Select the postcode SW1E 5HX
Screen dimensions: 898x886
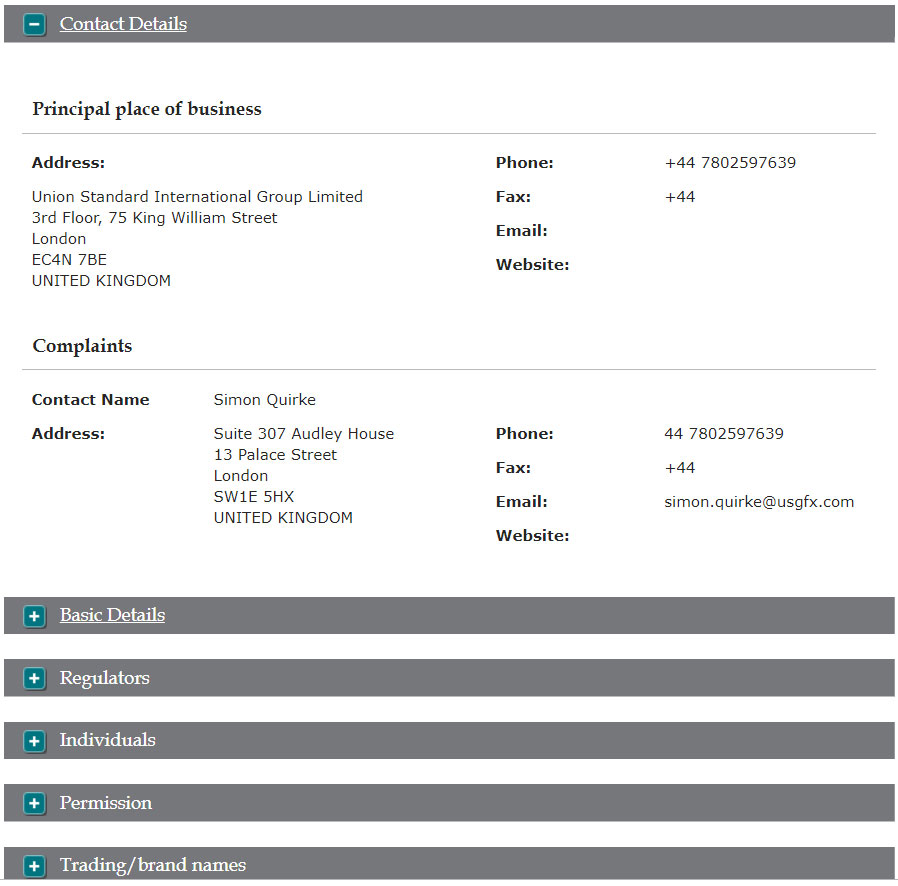click(254, 497)
